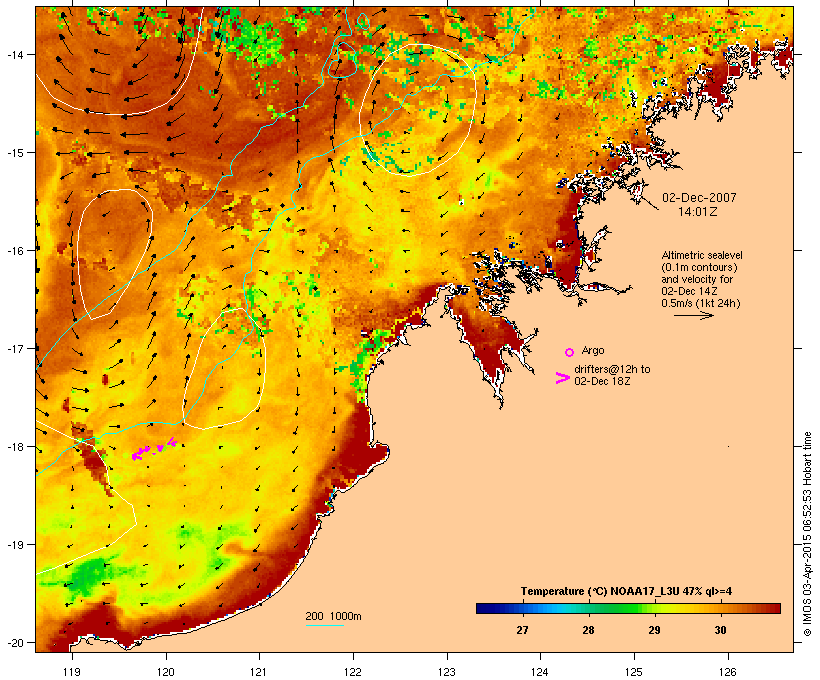Click the (0.1m contours) text line
The image size is (820, 680).
[x=699, y=267]
